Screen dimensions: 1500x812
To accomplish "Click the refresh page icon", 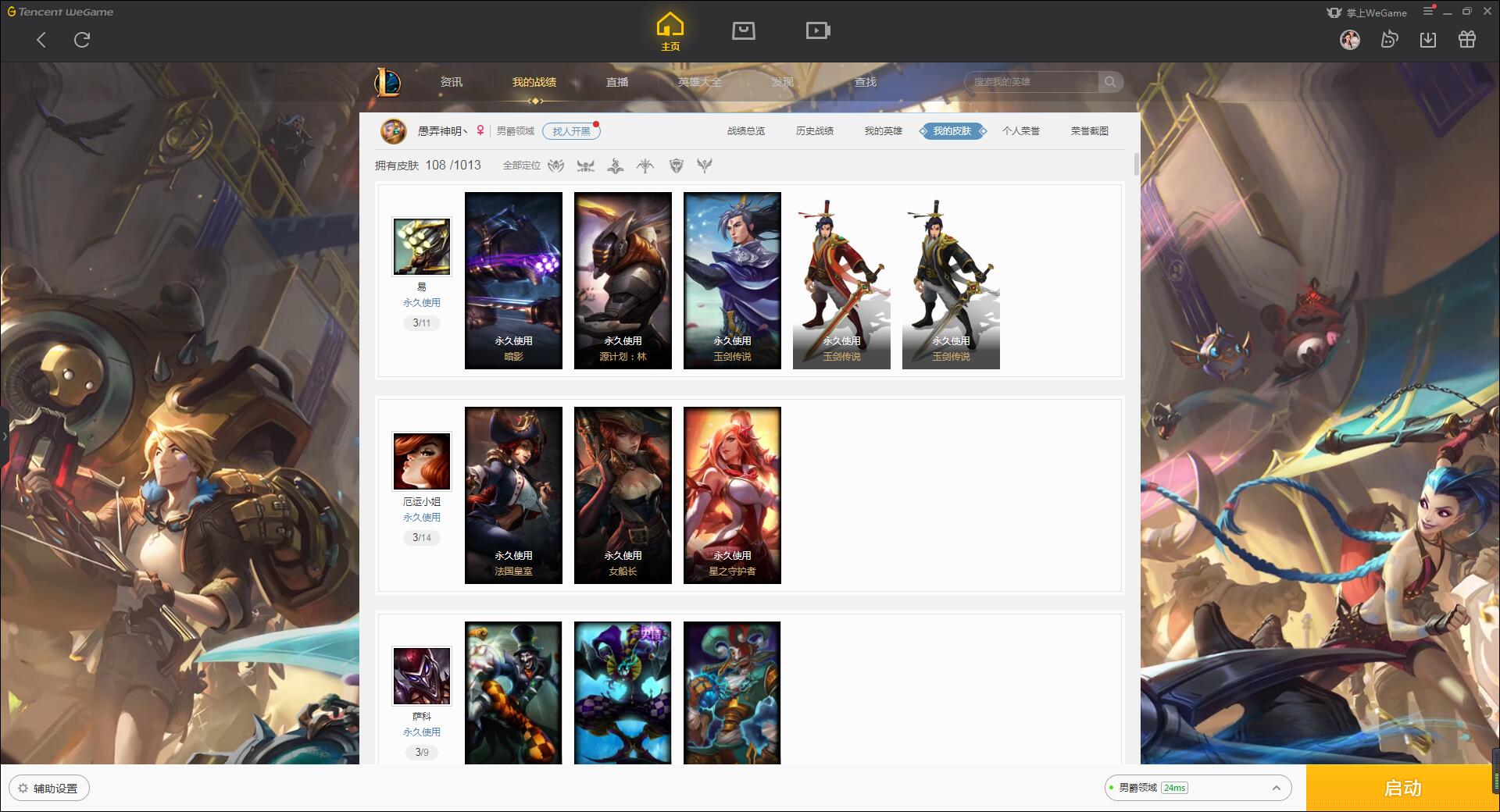I will pos(82,40).
